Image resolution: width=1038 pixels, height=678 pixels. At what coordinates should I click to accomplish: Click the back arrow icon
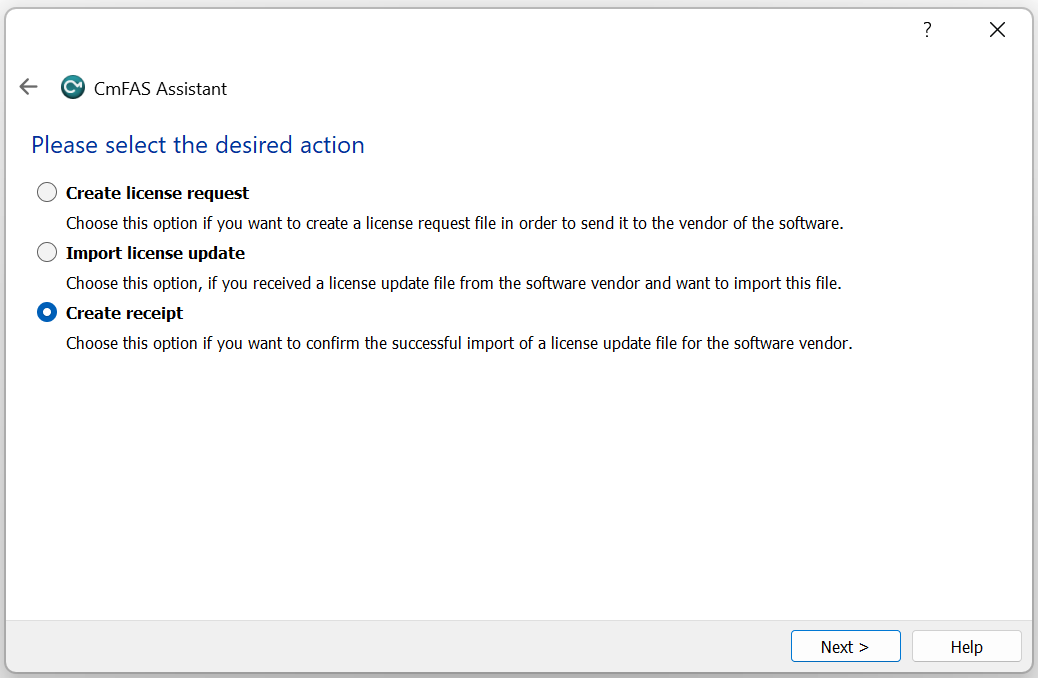tap(28, 87)
